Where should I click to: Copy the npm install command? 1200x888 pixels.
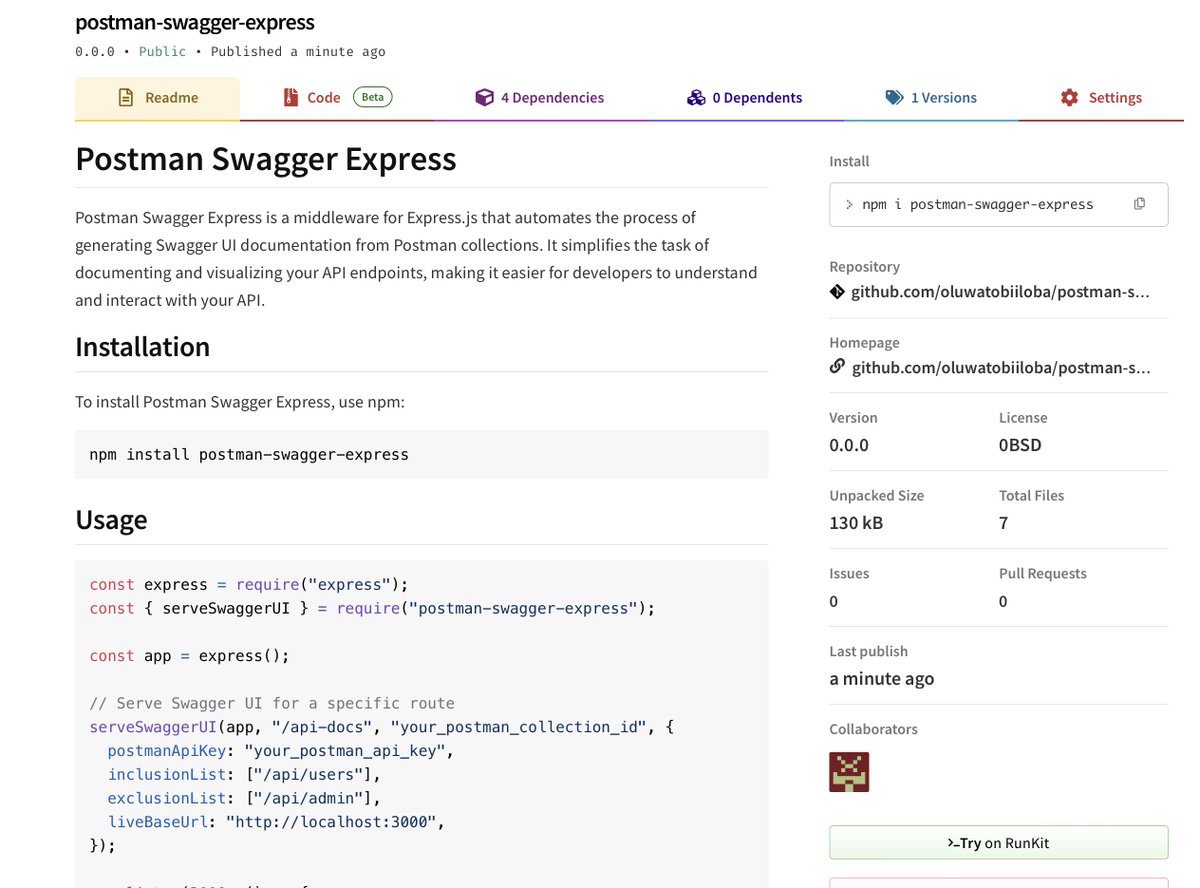[1139, 204]
